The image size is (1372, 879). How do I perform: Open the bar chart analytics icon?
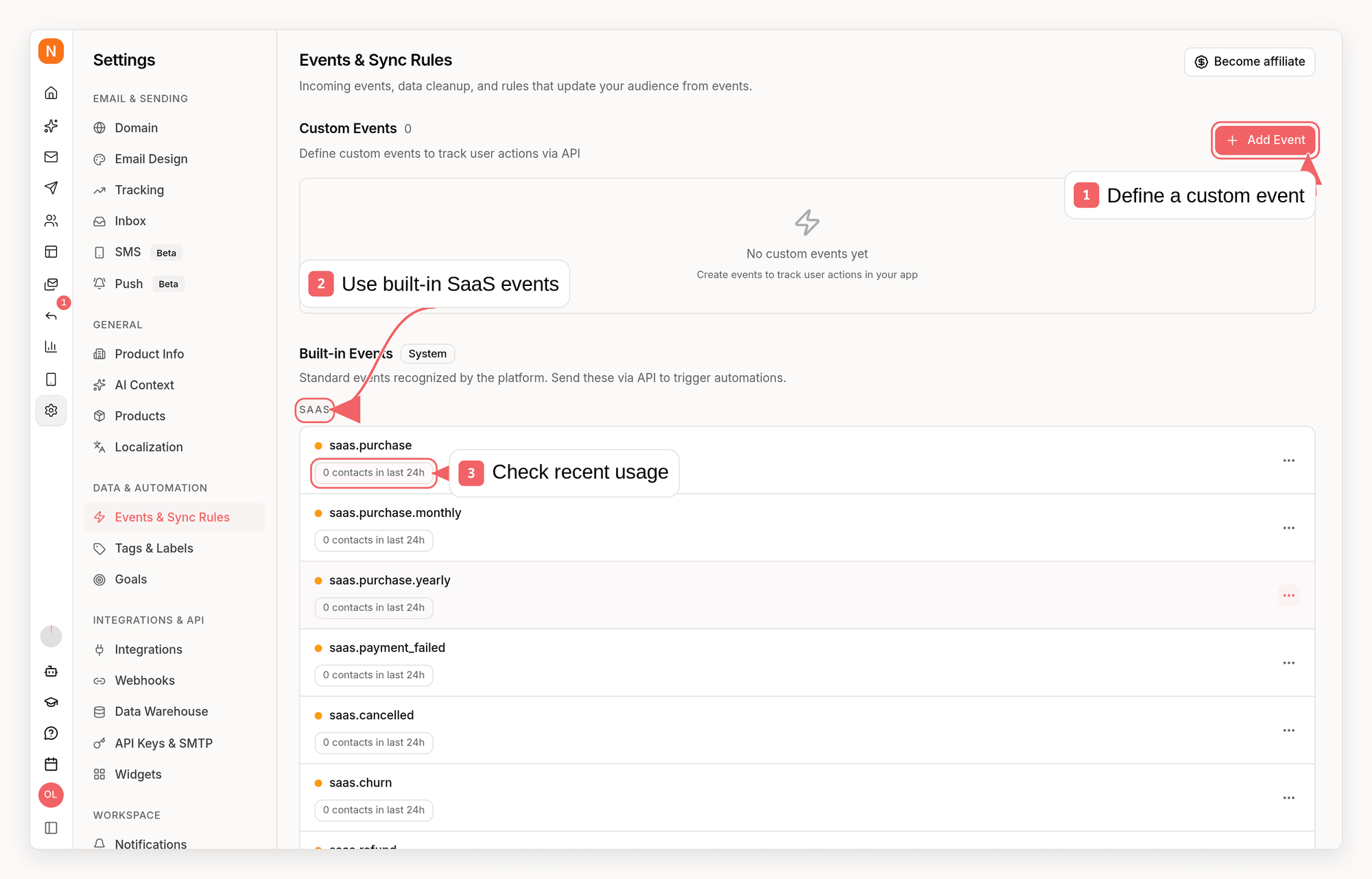pyautogui.click(x=51, y=346)
